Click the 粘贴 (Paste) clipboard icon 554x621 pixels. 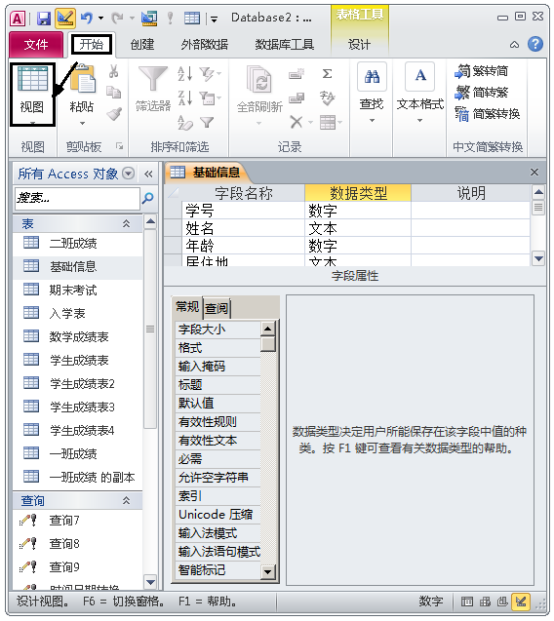tap(84, 78)
